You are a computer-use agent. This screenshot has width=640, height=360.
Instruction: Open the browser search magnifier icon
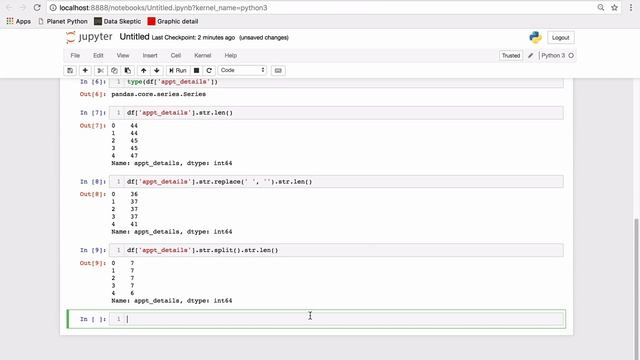pyautogui.click(x=601, y=7)
